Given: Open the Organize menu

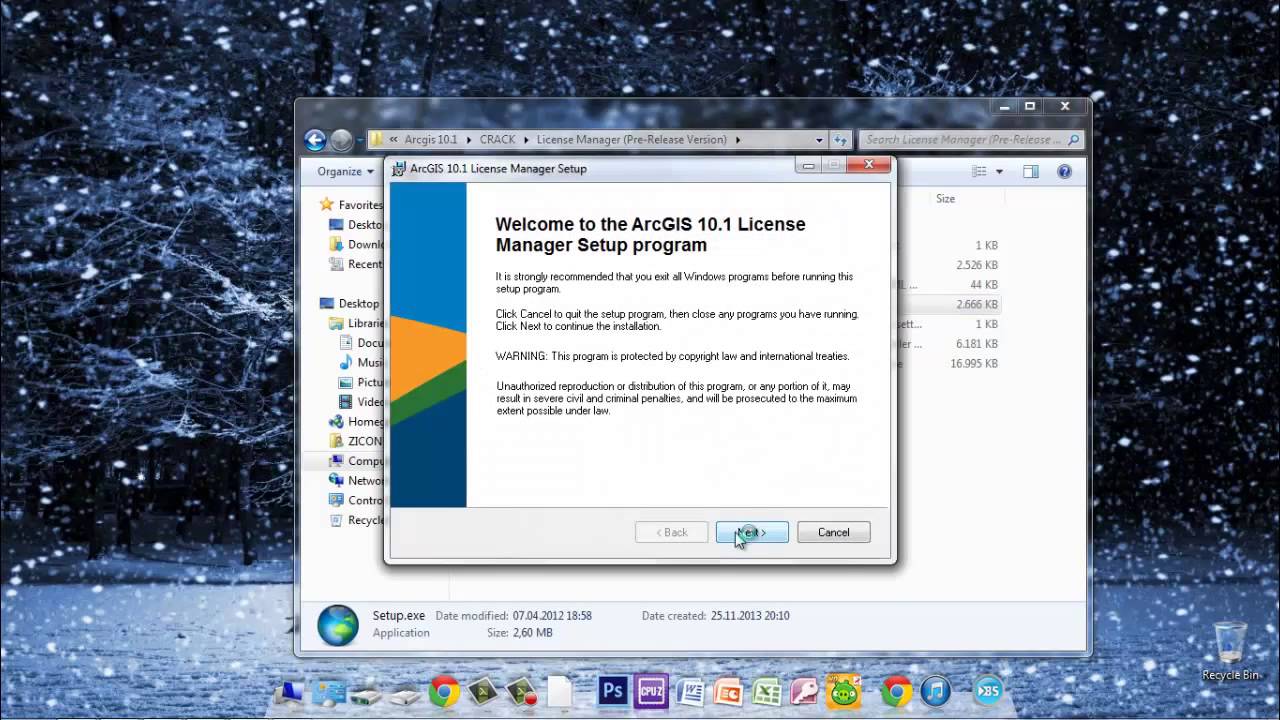Looking at the screenshot, I should 345,171.
